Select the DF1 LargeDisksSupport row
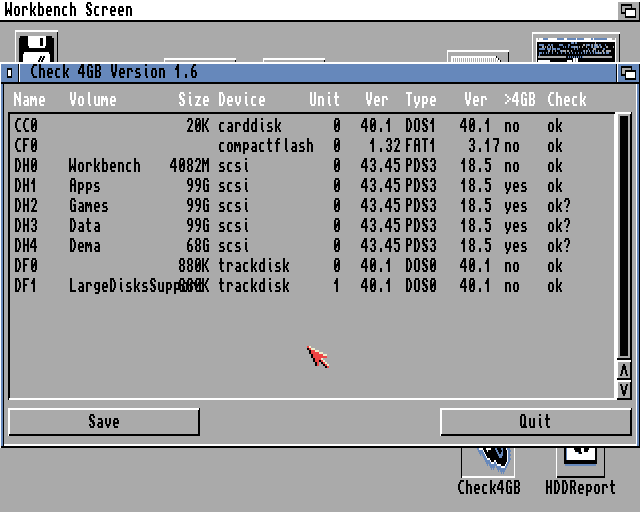Screen dimensions: 640x512 pos(300,286)
